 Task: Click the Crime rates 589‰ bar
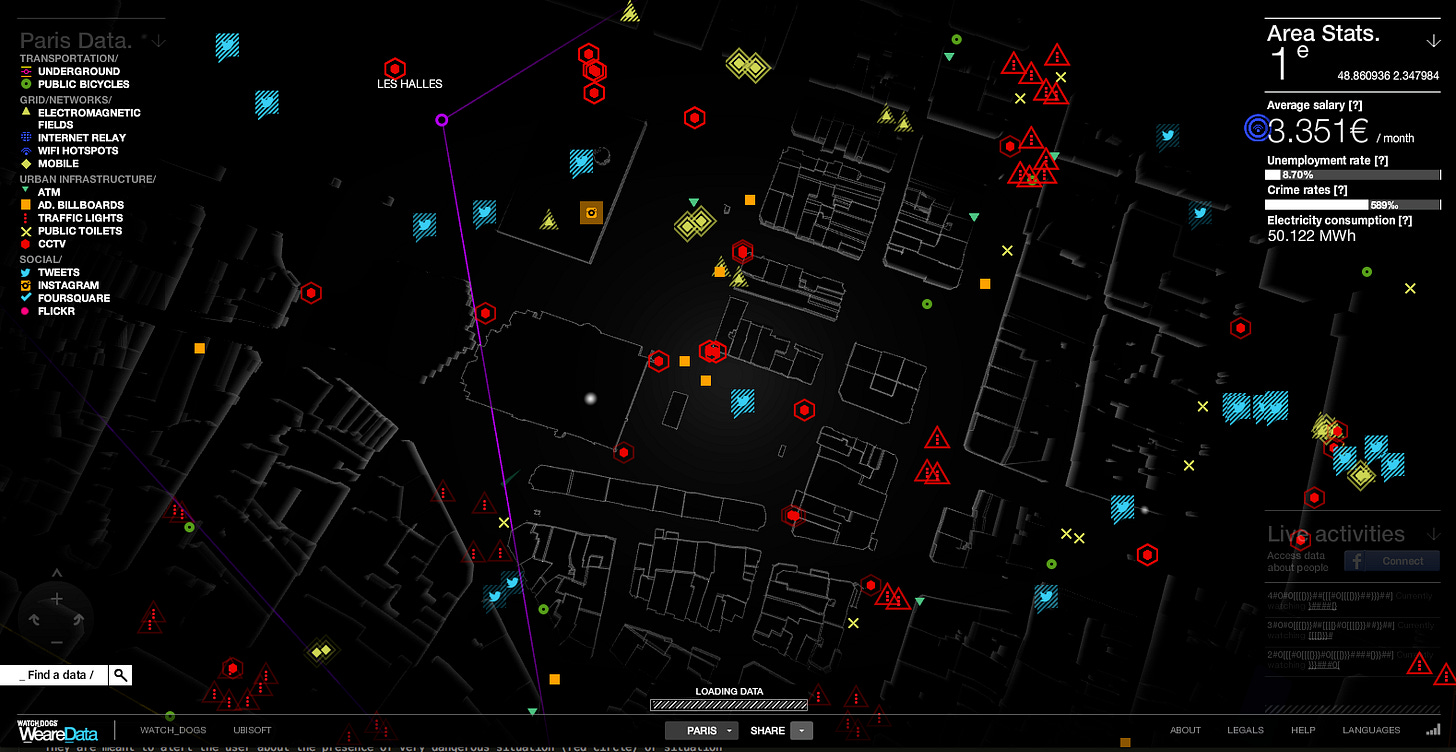point(1353,205)
